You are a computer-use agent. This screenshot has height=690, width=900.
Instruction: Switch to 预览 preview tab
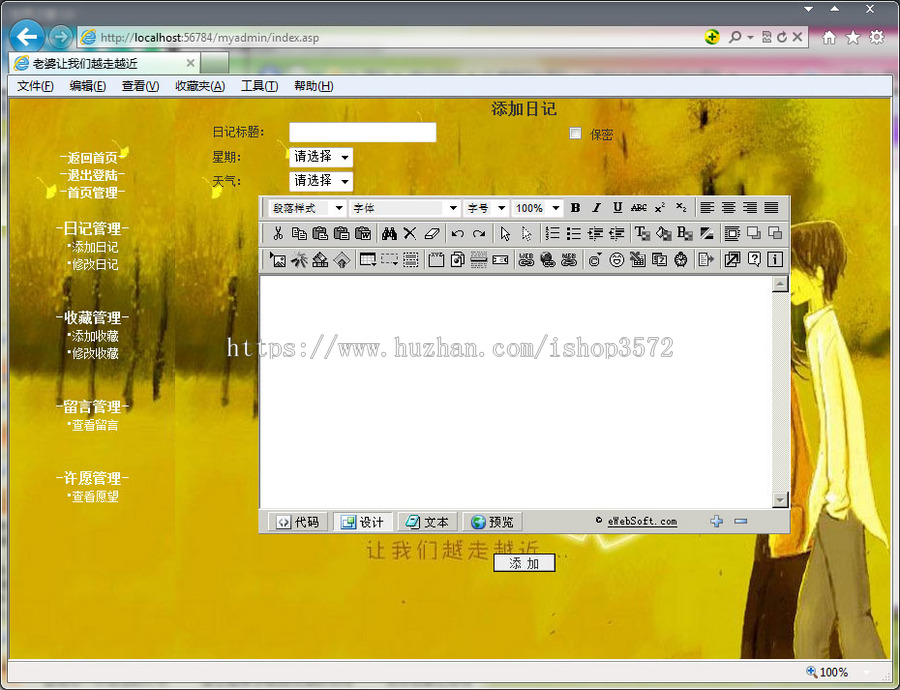(x=492, y=522)
